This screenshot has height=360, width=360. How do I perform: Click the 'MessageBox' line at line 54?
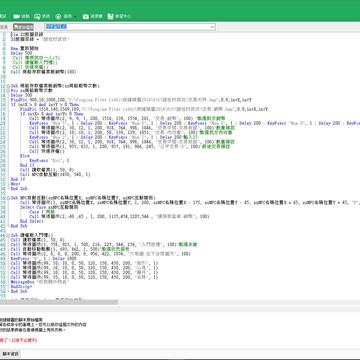click(40, 282)
